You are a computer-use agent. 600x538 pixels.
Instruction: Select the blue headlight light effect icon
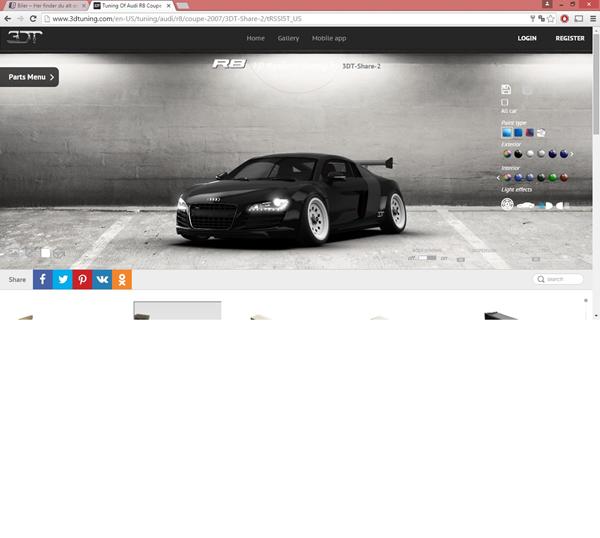[545, 205]
